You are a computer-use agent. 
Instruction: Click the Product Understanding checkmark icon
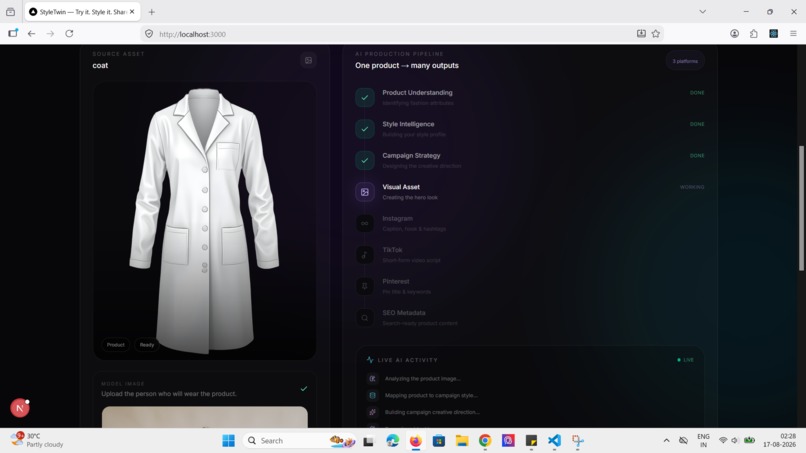tap(364, 98)
